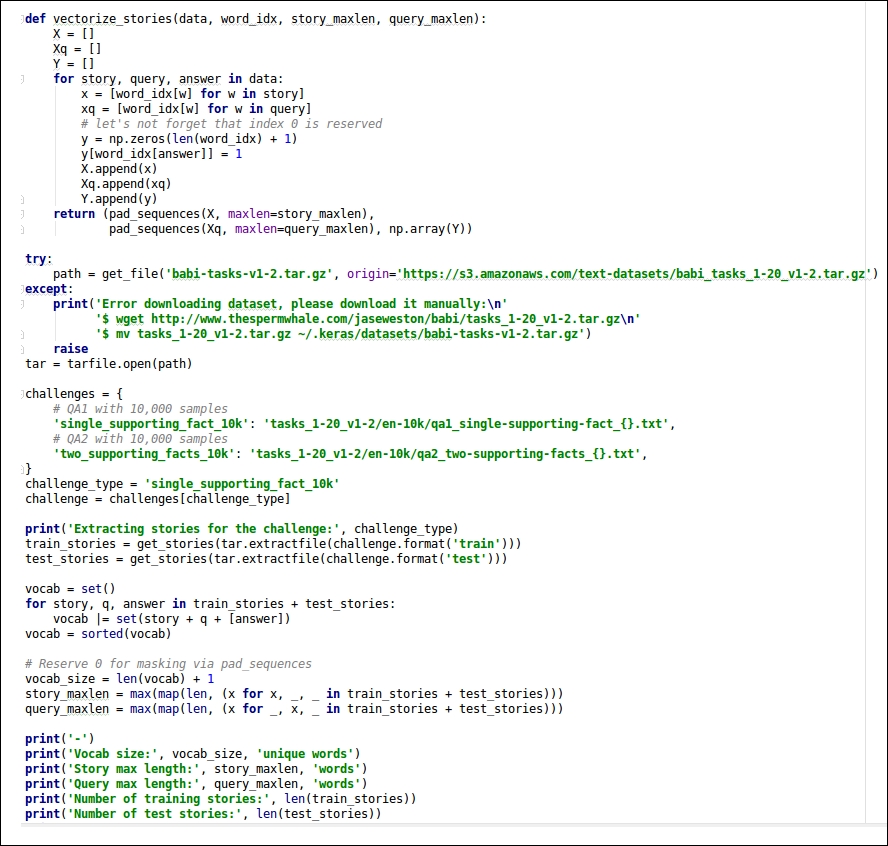Viewport: 888px width, 846px height.
Task: Click 'for story, q, answer in train_stories + test_stories:'
Action: [x=210, y=604]
